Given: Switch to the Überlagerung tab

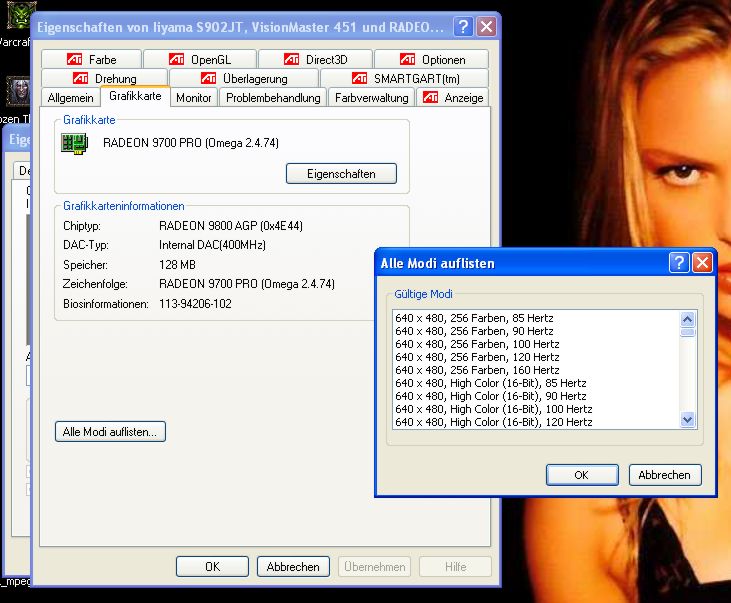Looking at the screenshot, I should click(244, 78).
